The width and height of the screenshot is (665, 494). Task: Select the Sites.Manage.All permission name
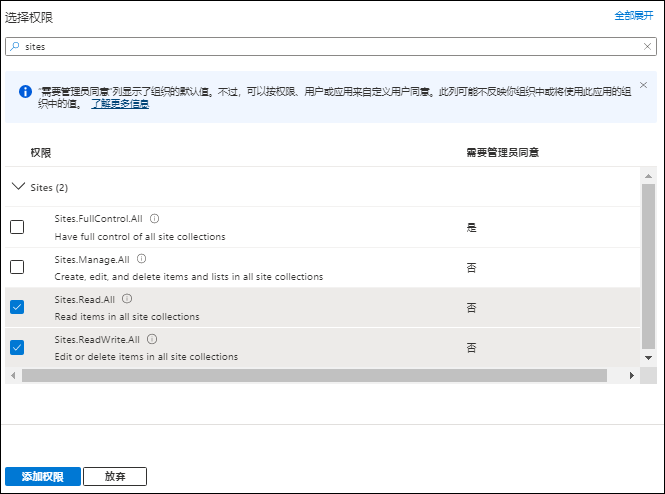(x=92, y=259)
